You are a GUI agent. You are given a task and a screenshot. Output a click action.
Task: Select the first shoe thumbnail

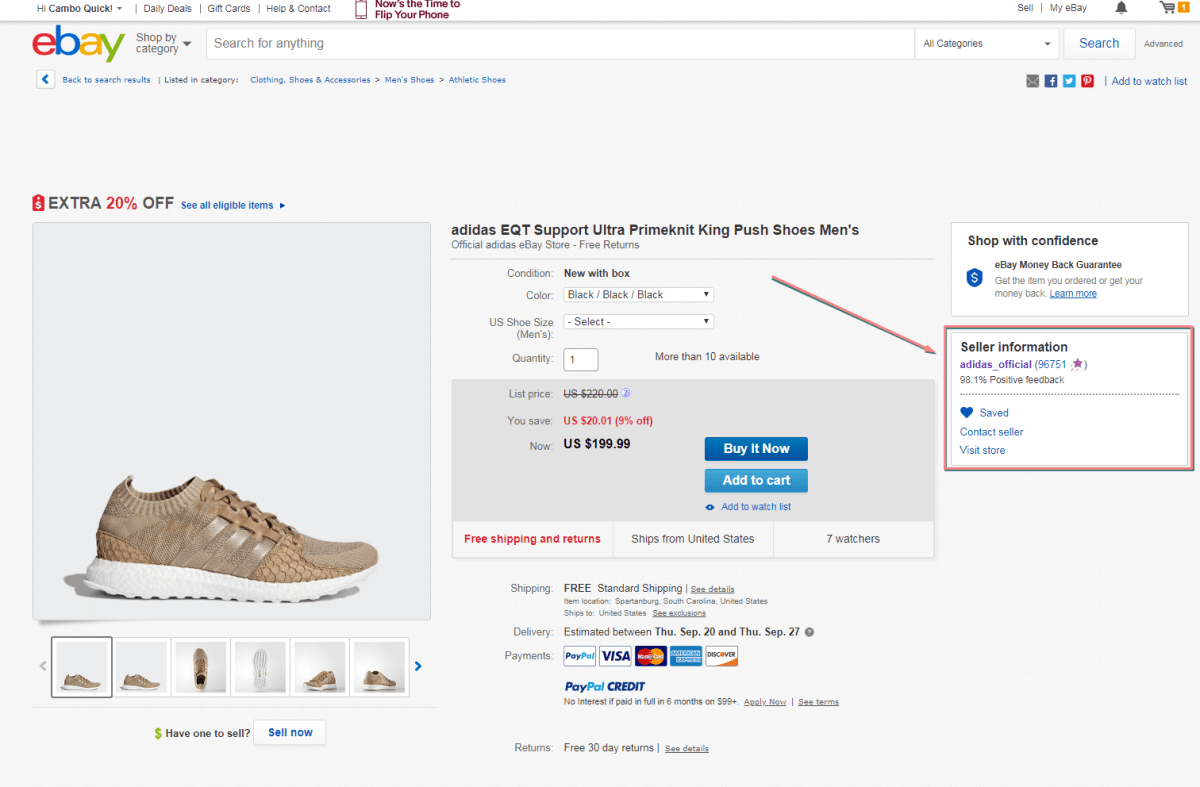click(81, 667)
